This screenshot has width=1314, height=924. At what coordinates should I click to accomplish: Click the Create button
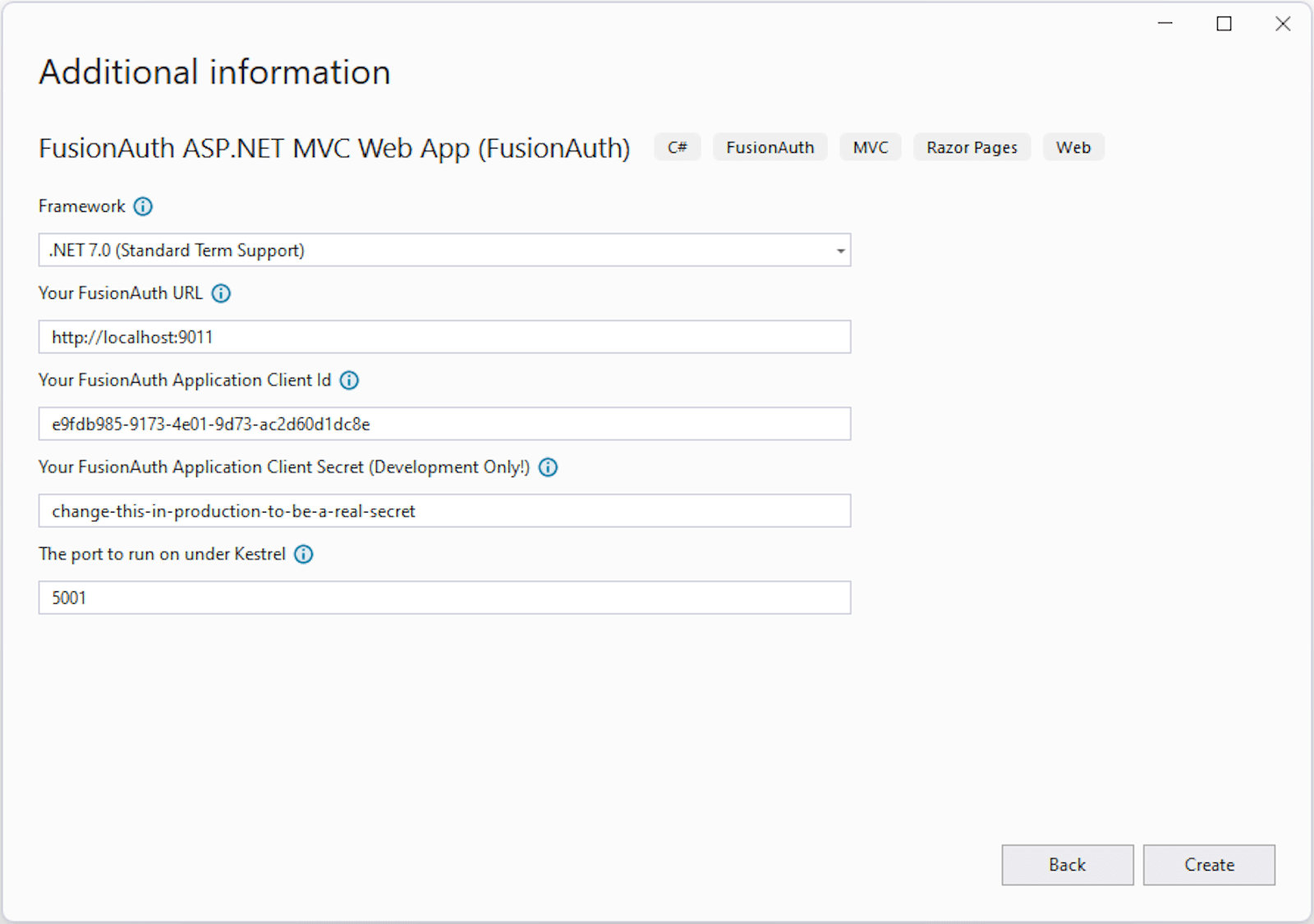[1209, 865]
